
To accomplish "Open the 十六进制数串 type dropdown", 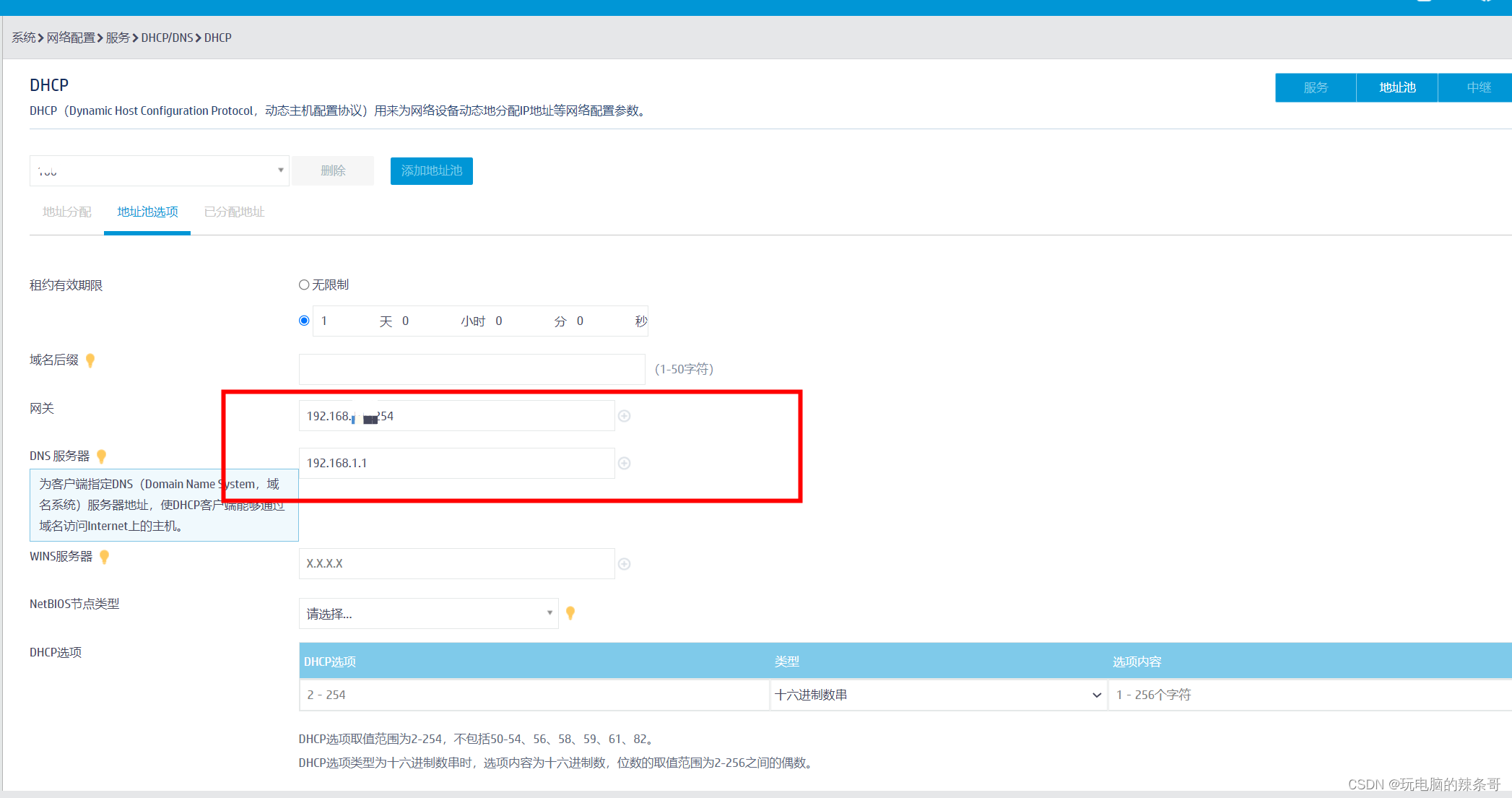I will [x=937, y=695].
